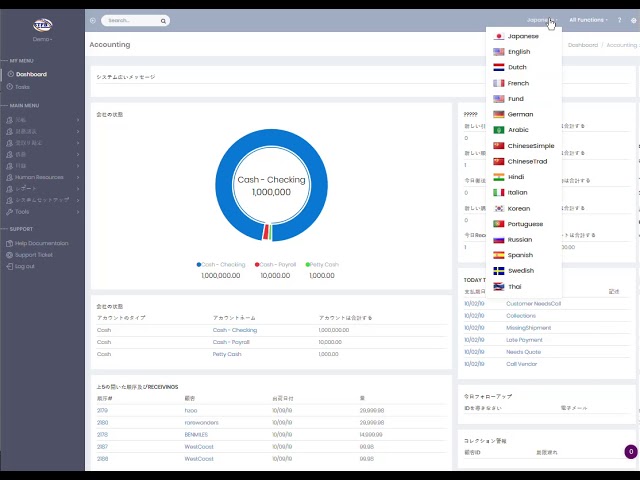Open order number 2180

(102, 422)
